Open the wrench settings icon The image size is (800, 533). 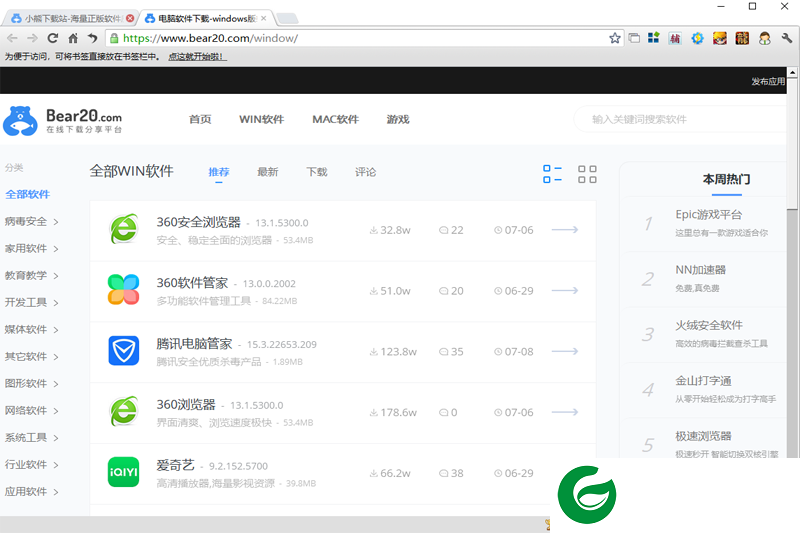coord(787,38)
